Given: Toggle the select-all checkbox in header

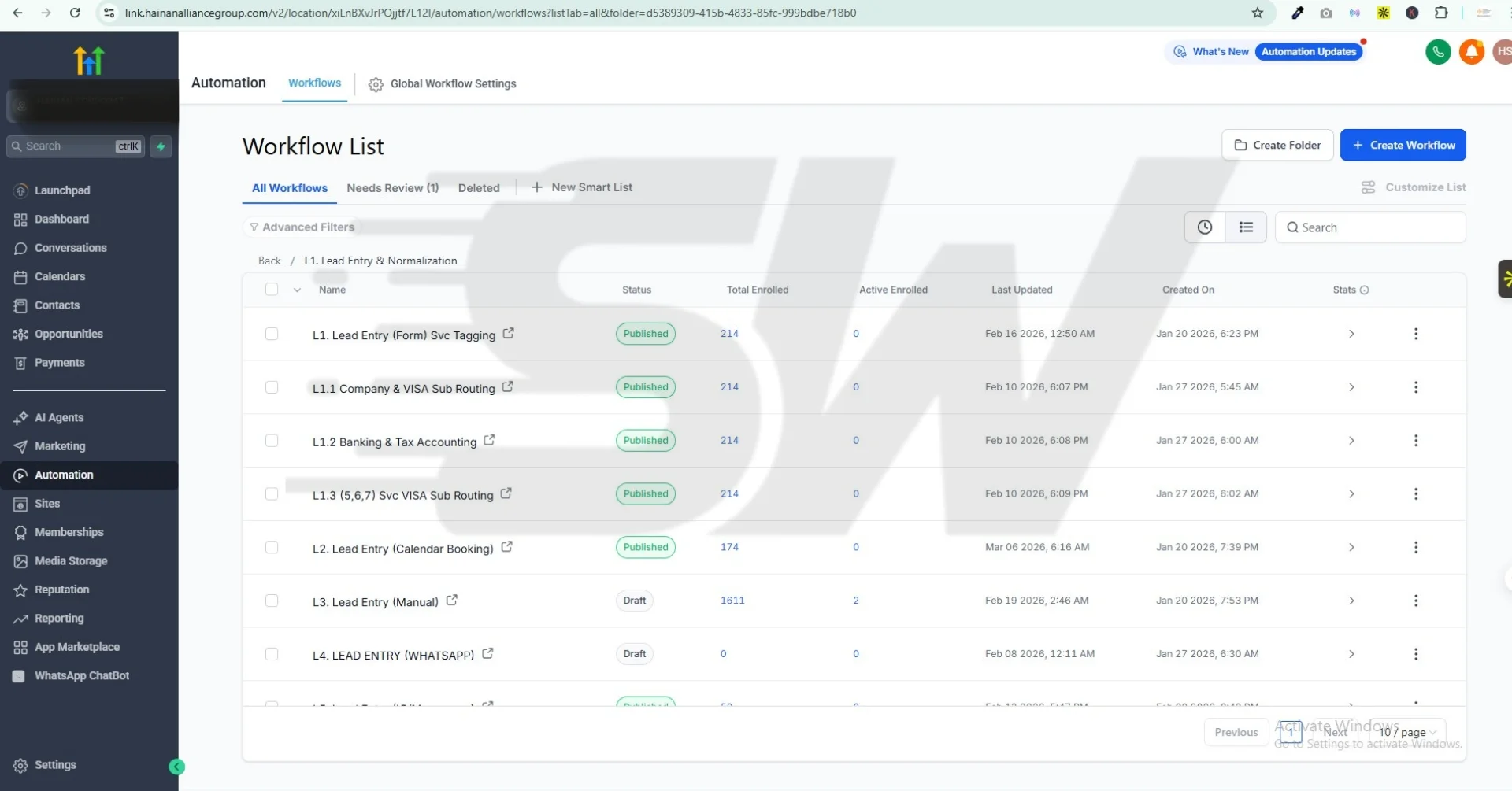Looking at the screenshot, I should (272, 290).
